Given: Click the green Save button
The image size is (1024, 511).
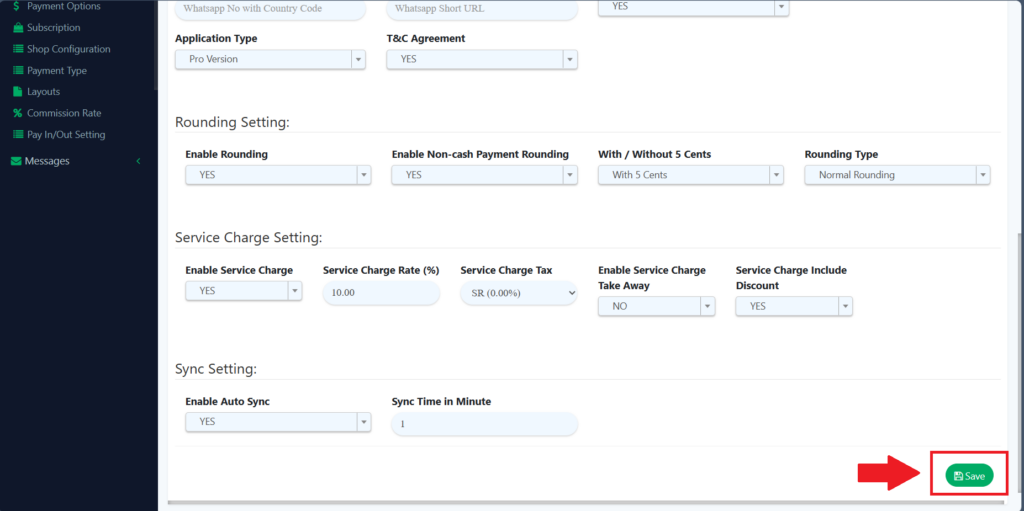Looking at the screenshot, I should click(x=969, y=476).
